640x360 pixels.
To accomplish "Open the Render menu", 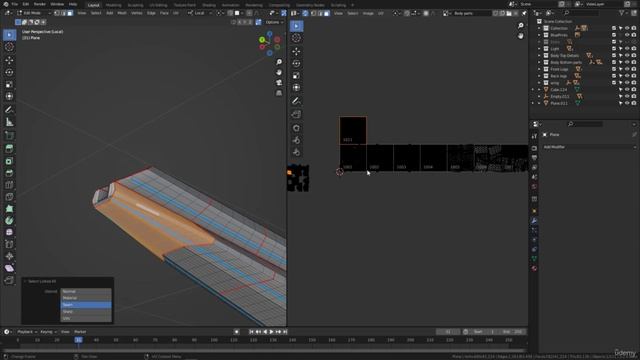I will 40,4.
